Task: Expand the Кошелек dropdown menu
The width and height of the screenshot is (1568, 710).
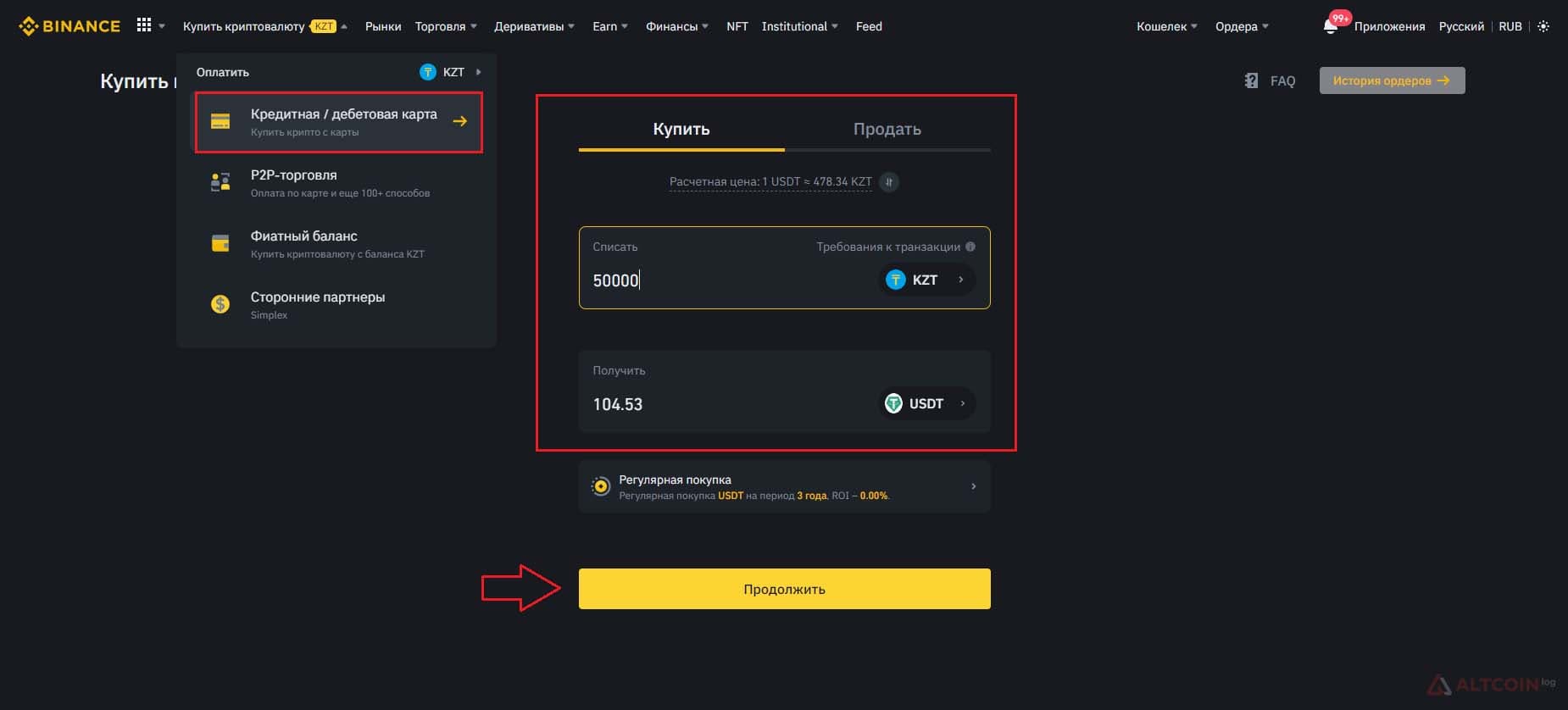Action: (1167, 26)
